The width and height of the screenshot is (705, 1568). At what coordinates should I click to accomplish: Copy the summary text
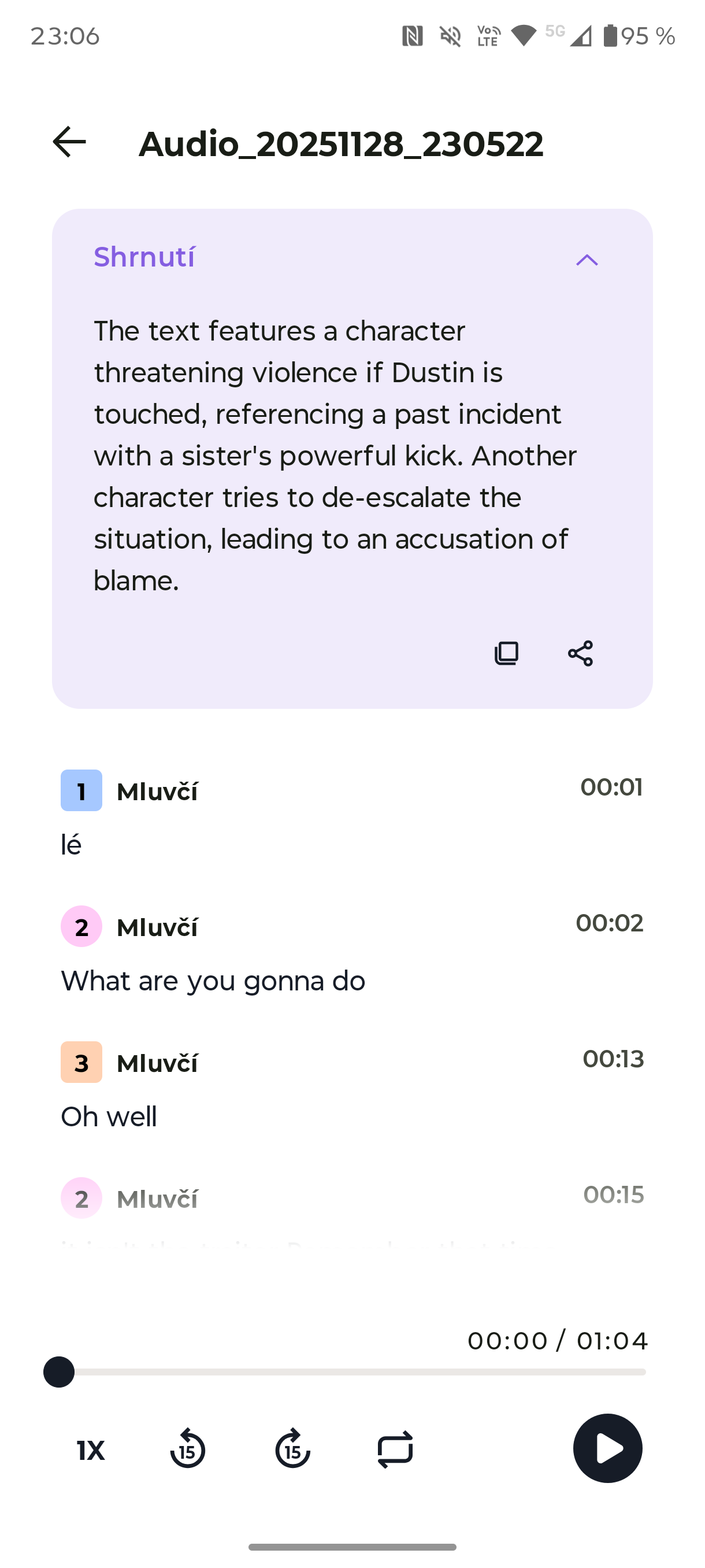coord(506,653)
